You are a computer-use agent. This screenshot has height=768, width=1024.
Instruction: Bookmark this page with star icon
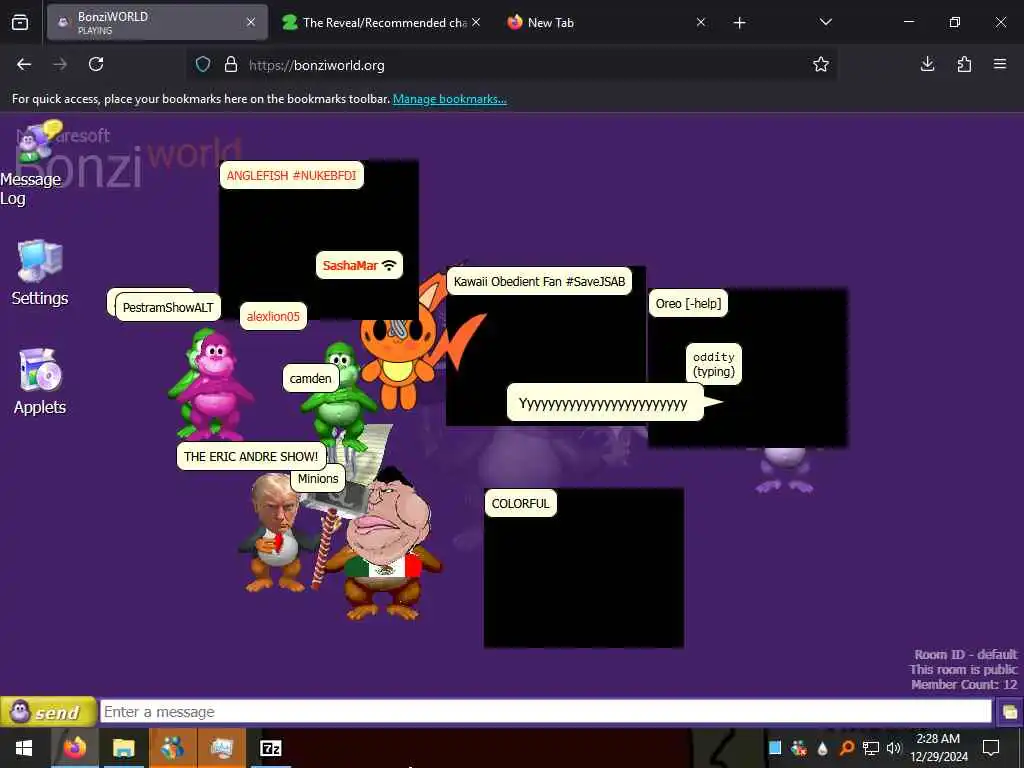pos(821,64)
